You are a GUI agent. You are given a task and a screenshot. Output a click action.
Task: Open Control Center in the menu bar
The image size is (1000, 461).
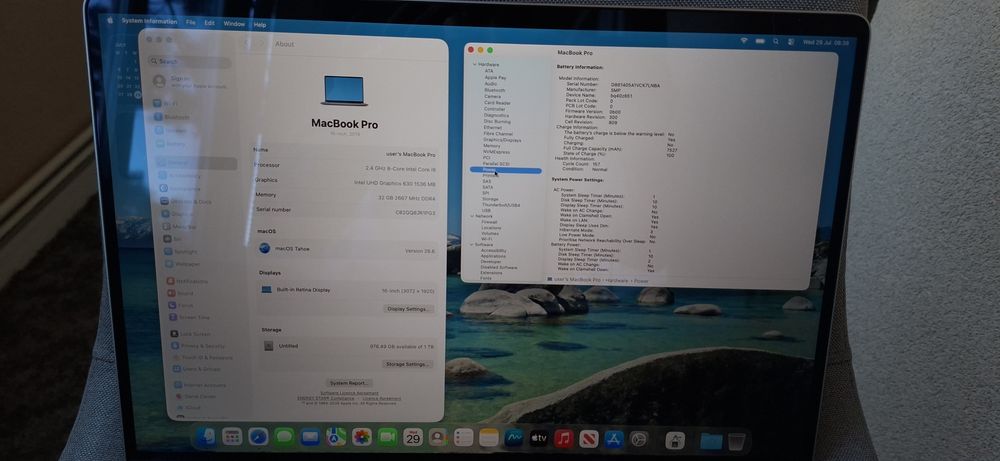pos(791,42)
